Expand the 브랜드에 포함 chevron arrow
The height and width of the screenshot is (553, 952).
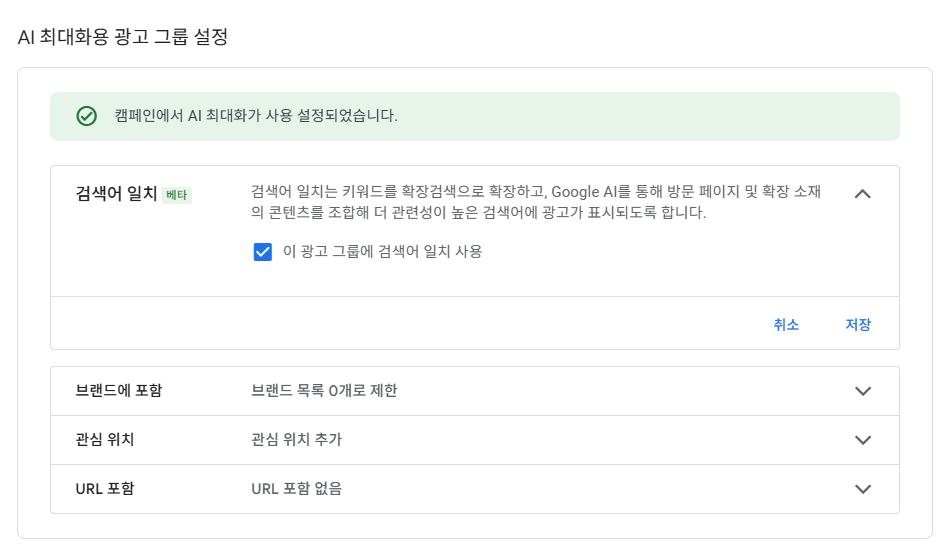(864, 391)
